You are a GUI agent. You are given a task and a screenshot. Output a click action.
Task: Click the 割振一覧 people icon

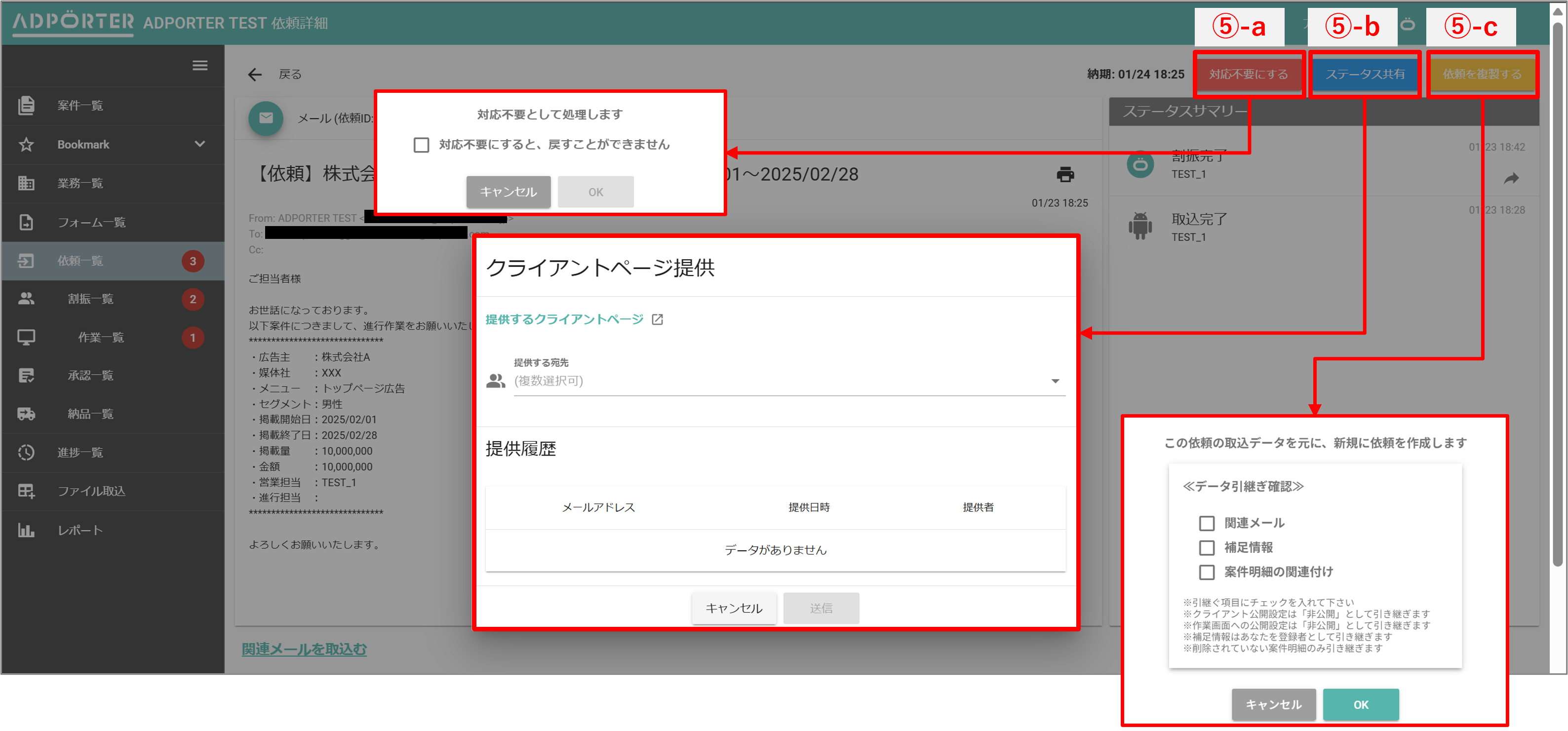tap(26, 298)
